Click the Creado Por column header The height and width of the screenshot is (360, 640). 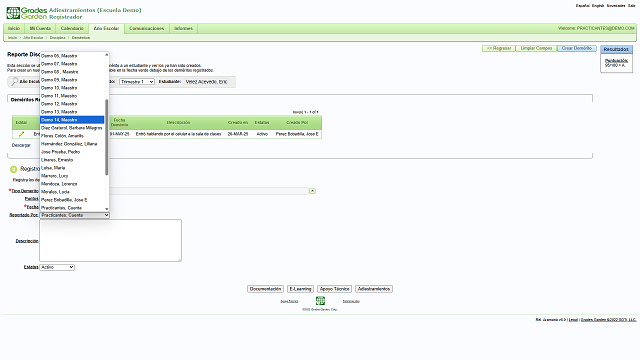pos(297,122)
